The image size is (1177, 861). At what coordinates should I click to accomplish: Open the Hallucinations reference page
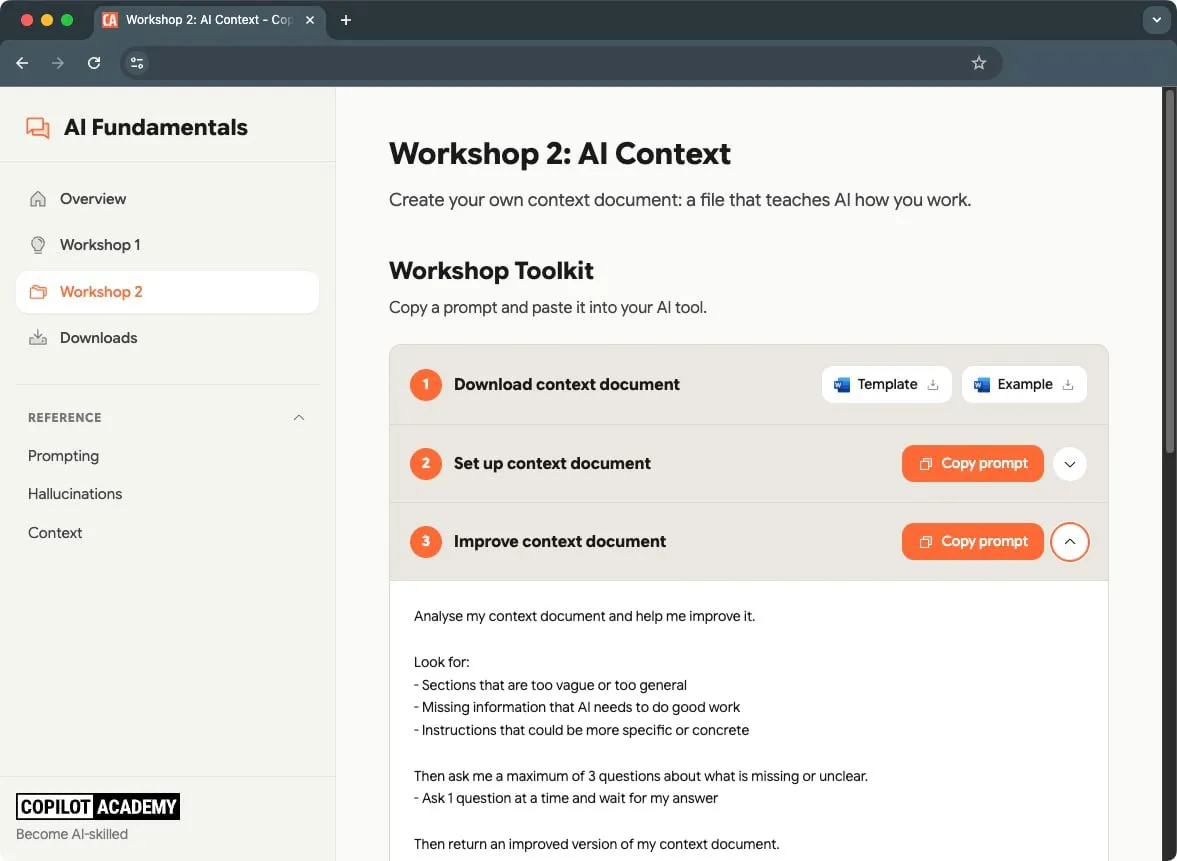(75, 493)
